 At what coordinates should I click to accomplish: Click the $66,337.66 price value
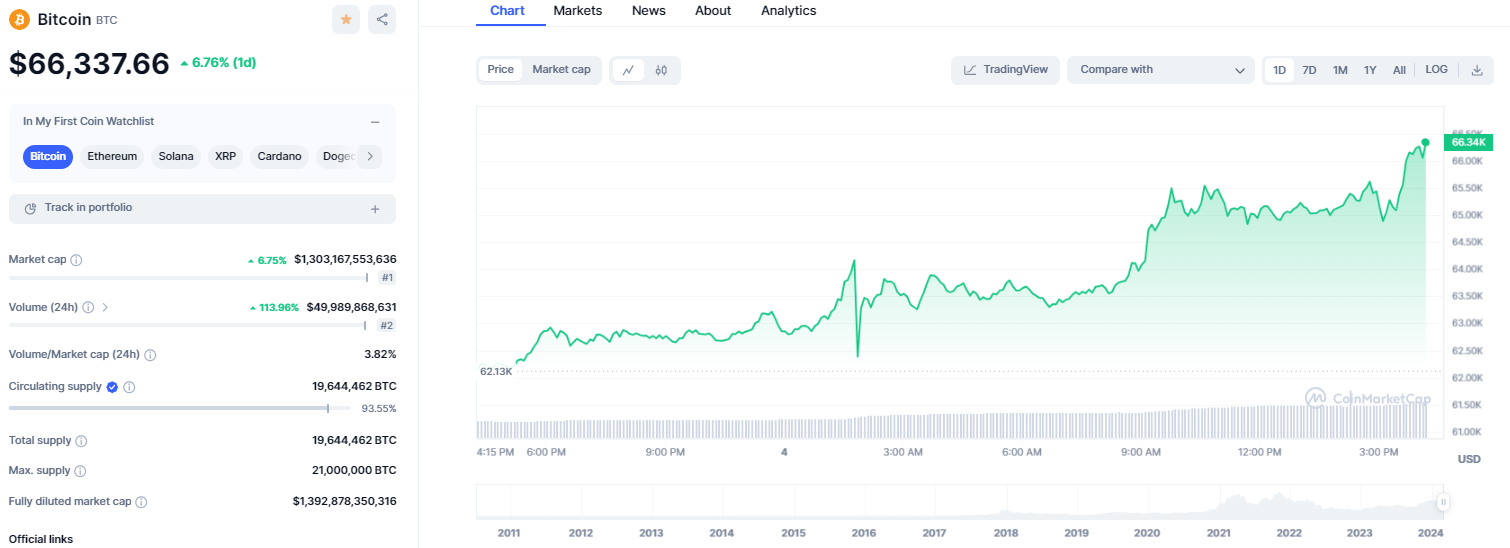89,63
